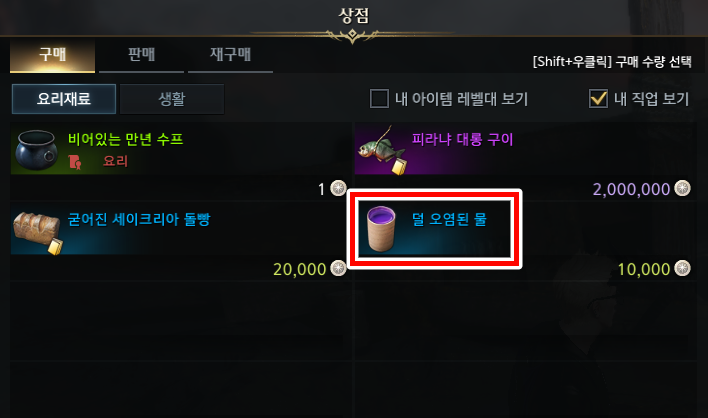Click the grilled piranha item icon

tap(382, 150)
